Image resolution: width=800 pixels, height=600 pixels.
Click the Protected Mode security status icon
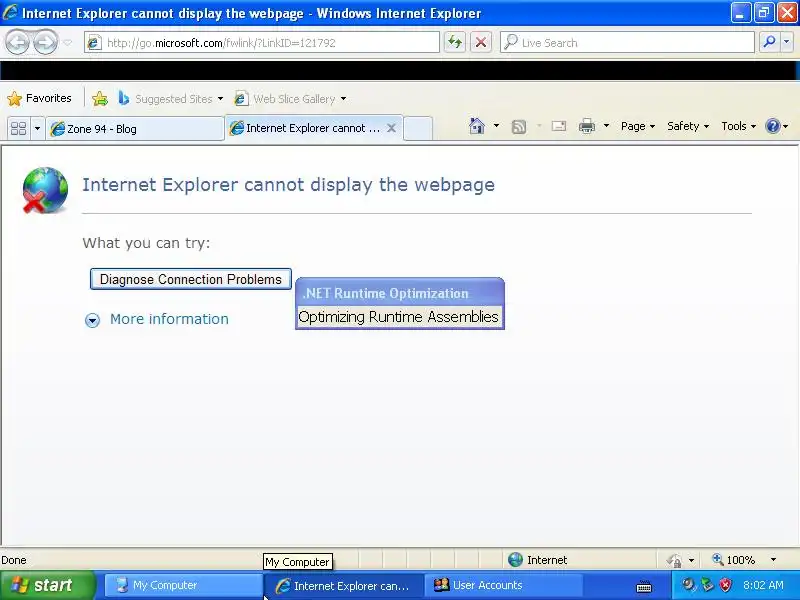(674, 560)
